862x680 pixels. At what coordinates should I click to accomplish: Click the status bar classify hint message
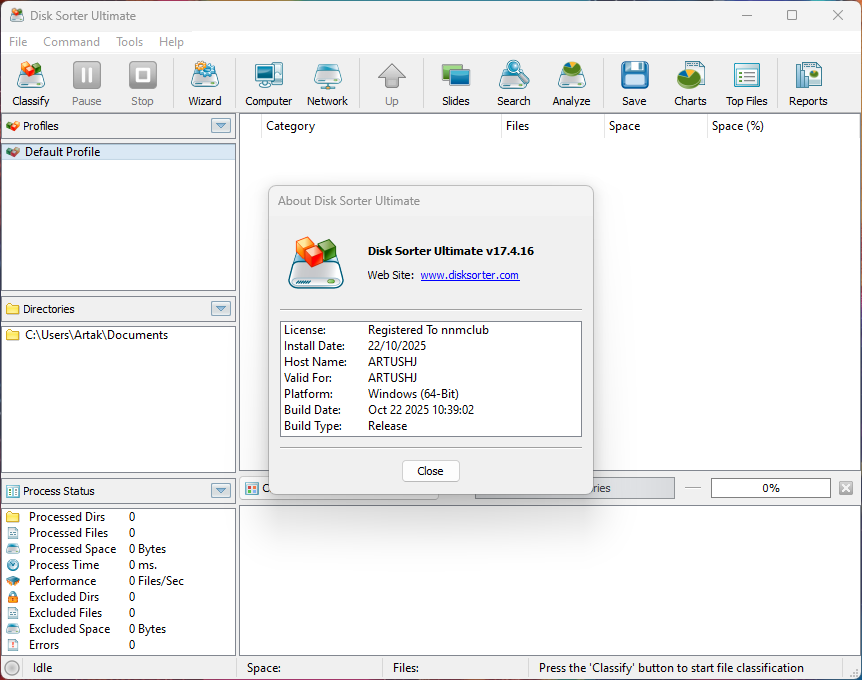(671, 668)
